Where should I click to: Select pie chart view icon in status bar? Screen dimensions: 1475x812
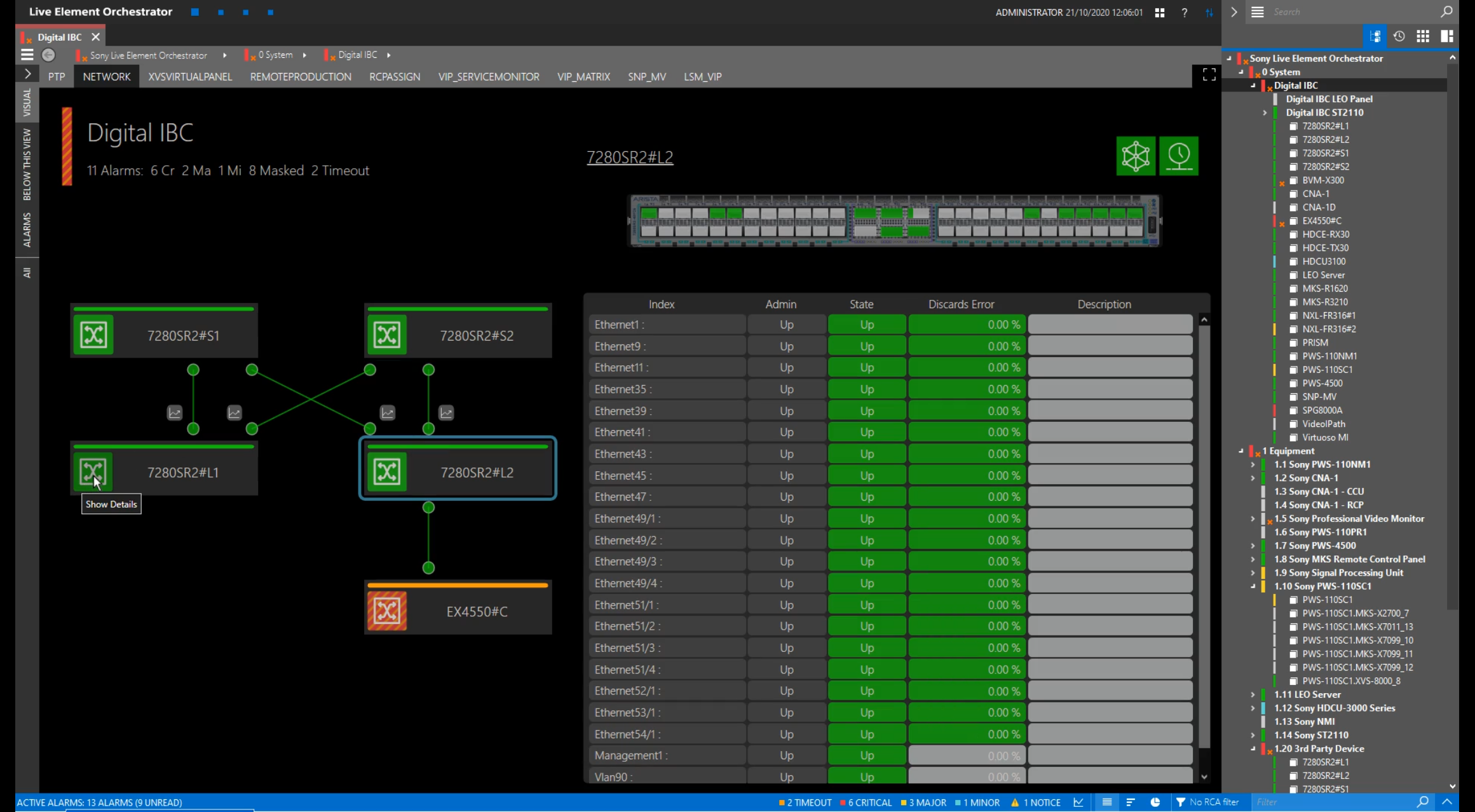(1155, 802)
